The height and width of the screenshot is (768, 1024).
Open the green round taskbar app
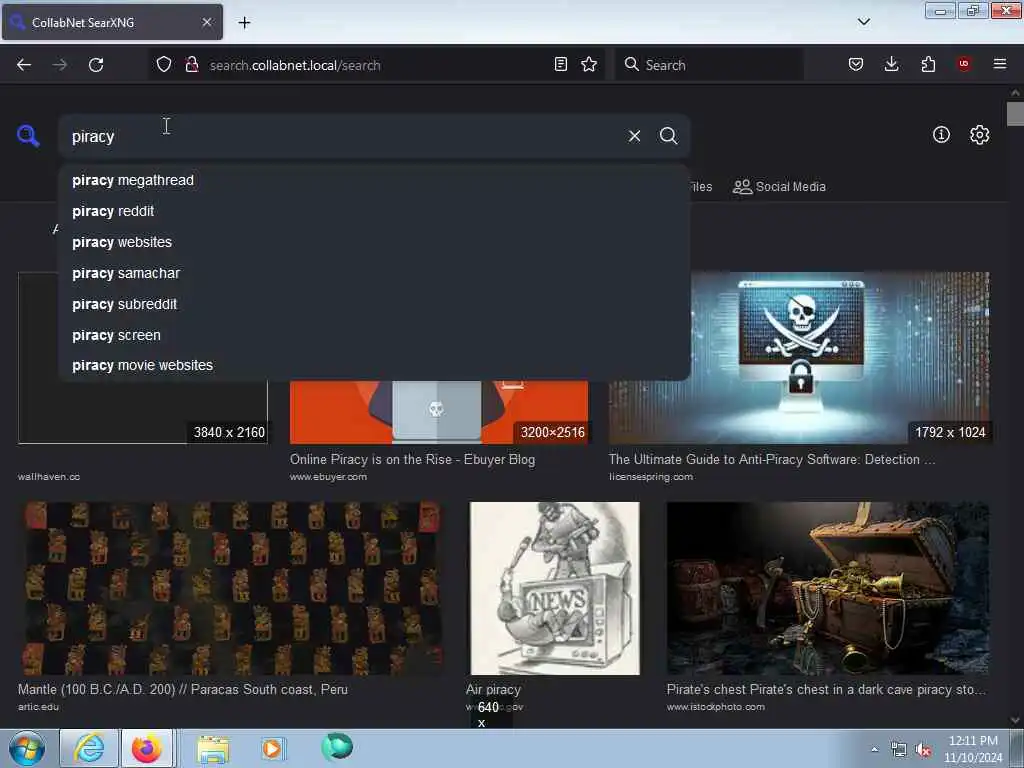tap(337, 746)
